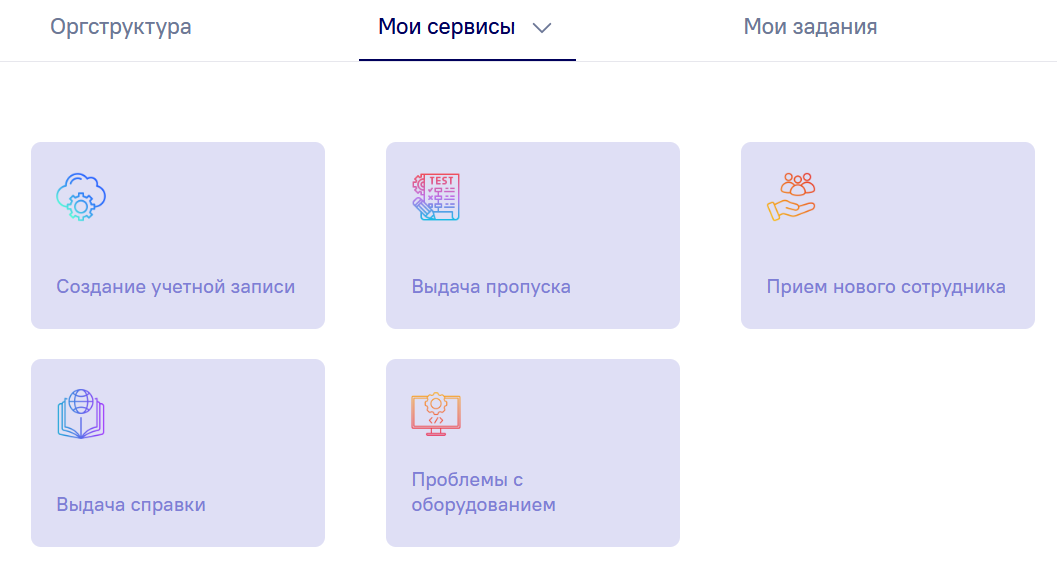
Task: Click the Выдача справки label text
Action: 131,504
